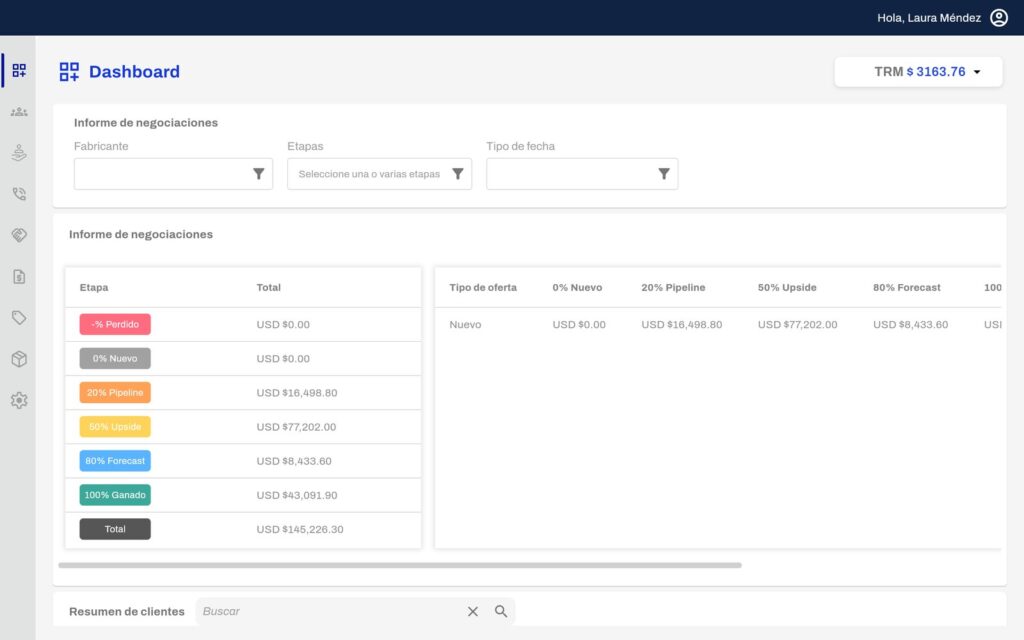Open the Tipo de fecha dropdown

pyautogui.click(x=582, y=174)
